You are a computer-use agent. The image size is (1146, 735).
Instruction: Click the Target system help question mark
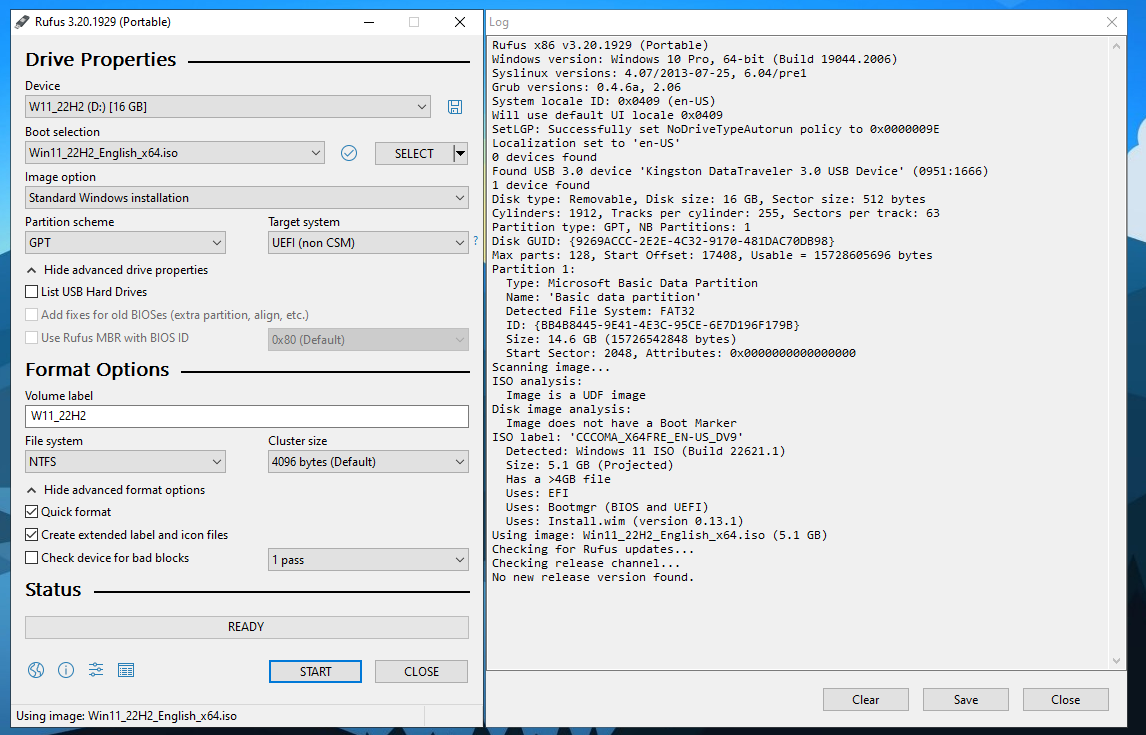point(476,240)
